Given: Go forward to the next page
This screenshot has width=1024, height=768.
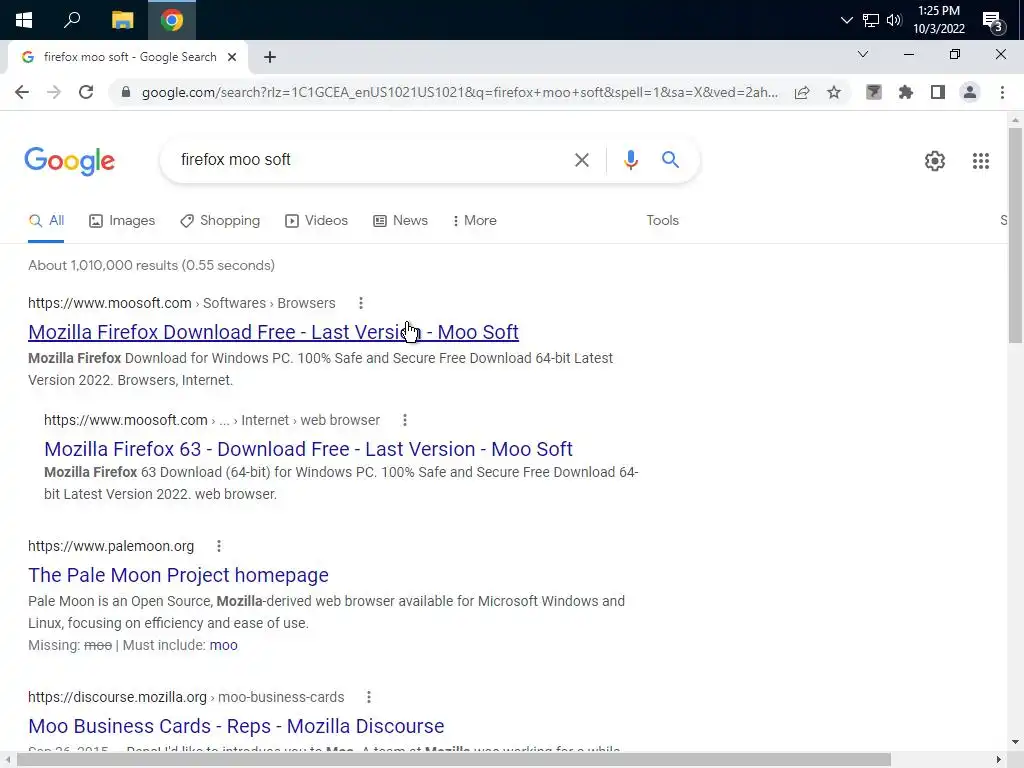Looking at the screenshot, I should 54,92.
